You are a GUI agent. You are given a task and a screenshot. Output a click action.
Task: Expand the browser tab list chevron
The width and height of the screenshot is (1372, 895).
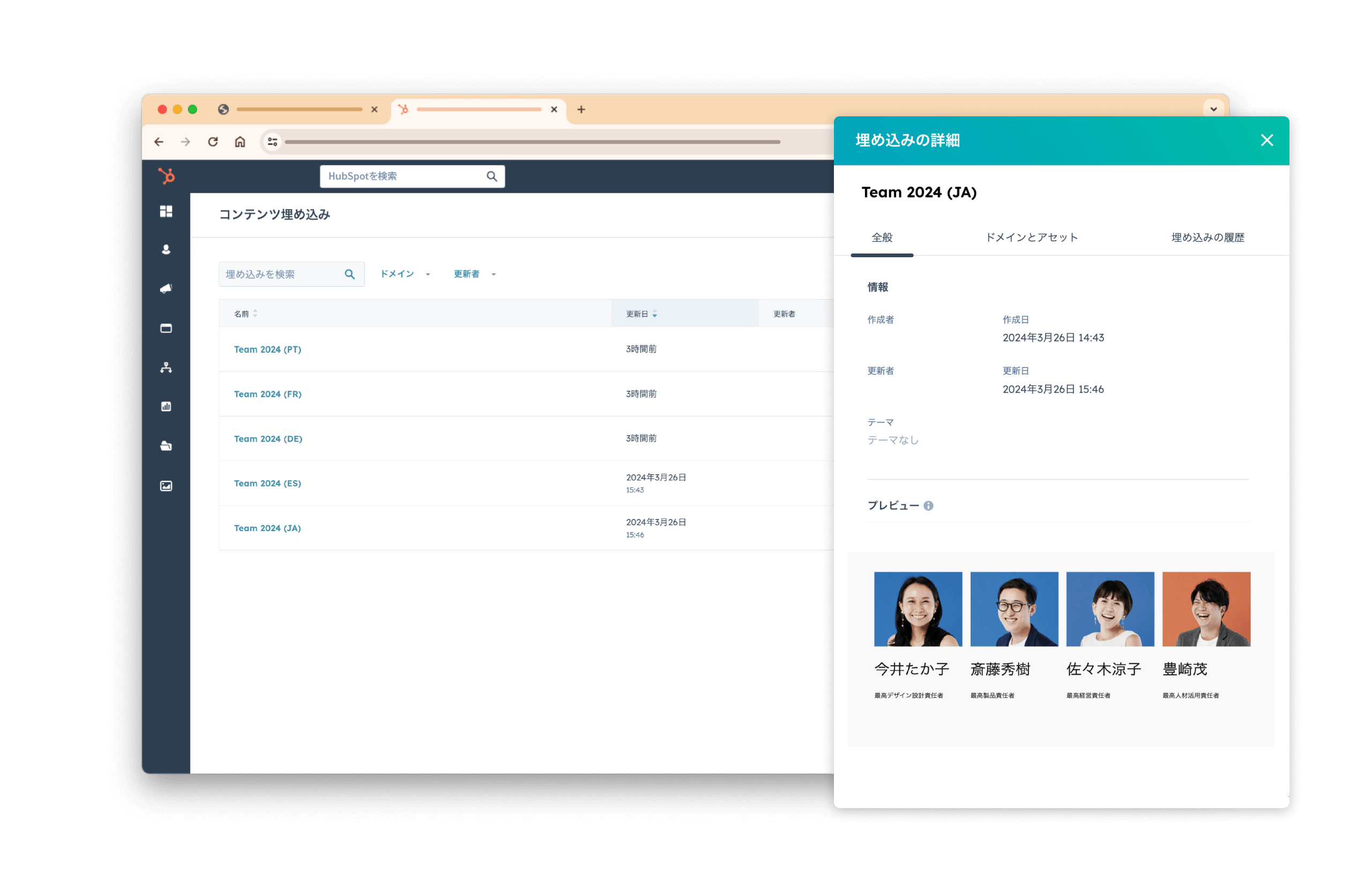point(1214,109)
